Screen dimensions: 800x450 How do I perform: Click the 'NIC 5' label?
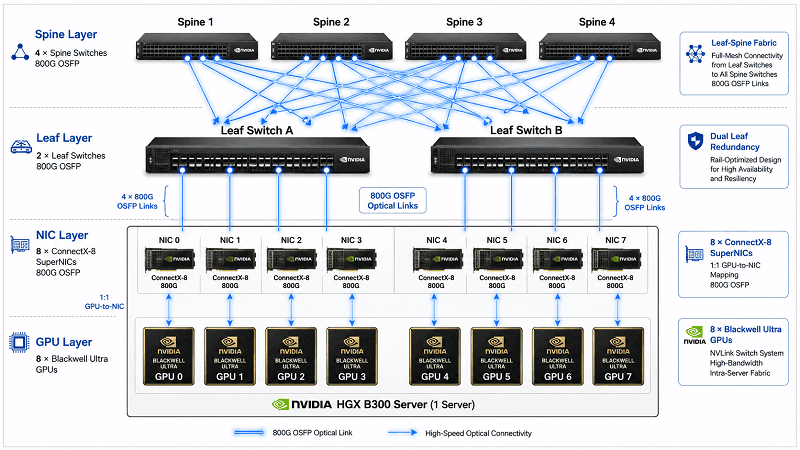[x=497, y=240]
